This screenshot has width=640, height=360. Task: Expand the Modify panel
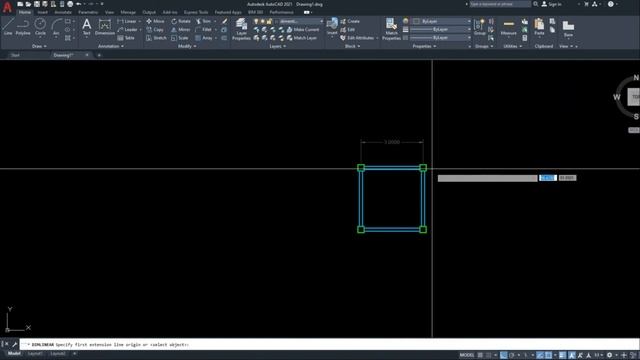point(187,46)
